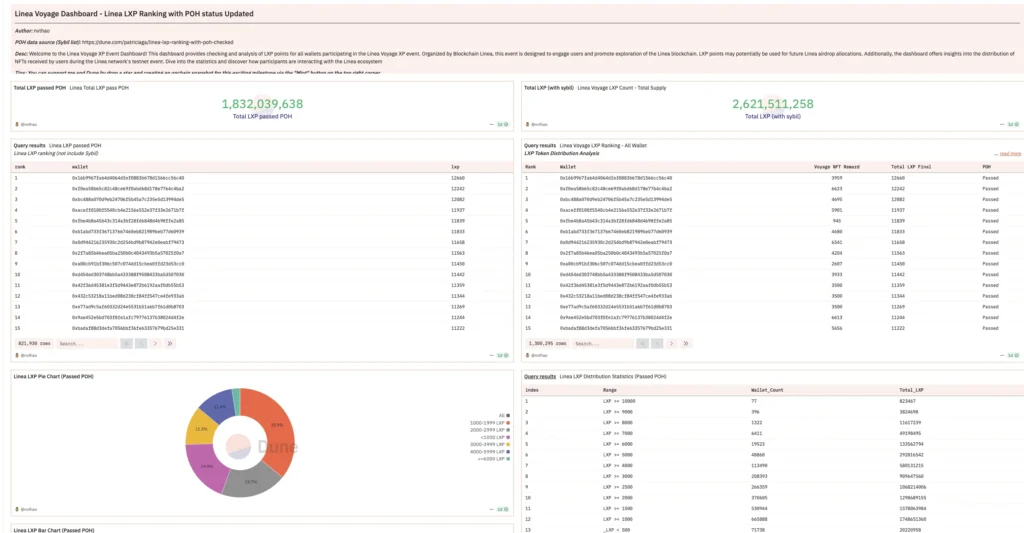This screenshot has height=533, width=1024.
Task: Select the gray 19.7% pie slice
Action: pos(251,482)
